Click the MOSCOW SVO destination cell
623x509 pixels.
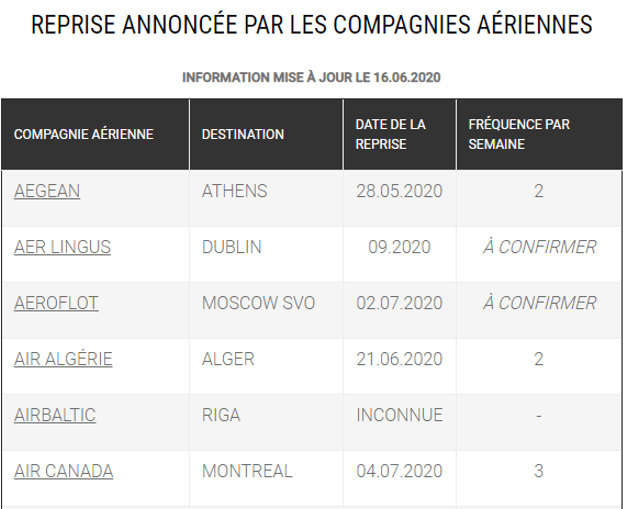[266, 311]
